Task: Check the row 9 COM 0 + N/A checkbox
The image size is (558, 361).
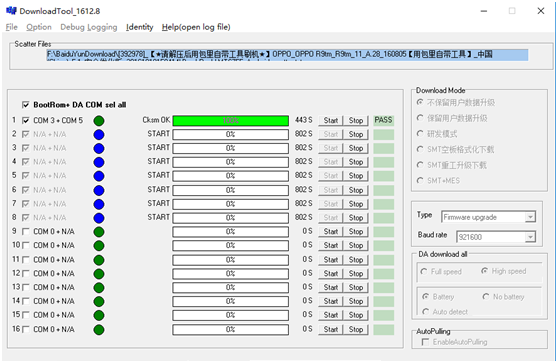Action: tap(26, 232)
